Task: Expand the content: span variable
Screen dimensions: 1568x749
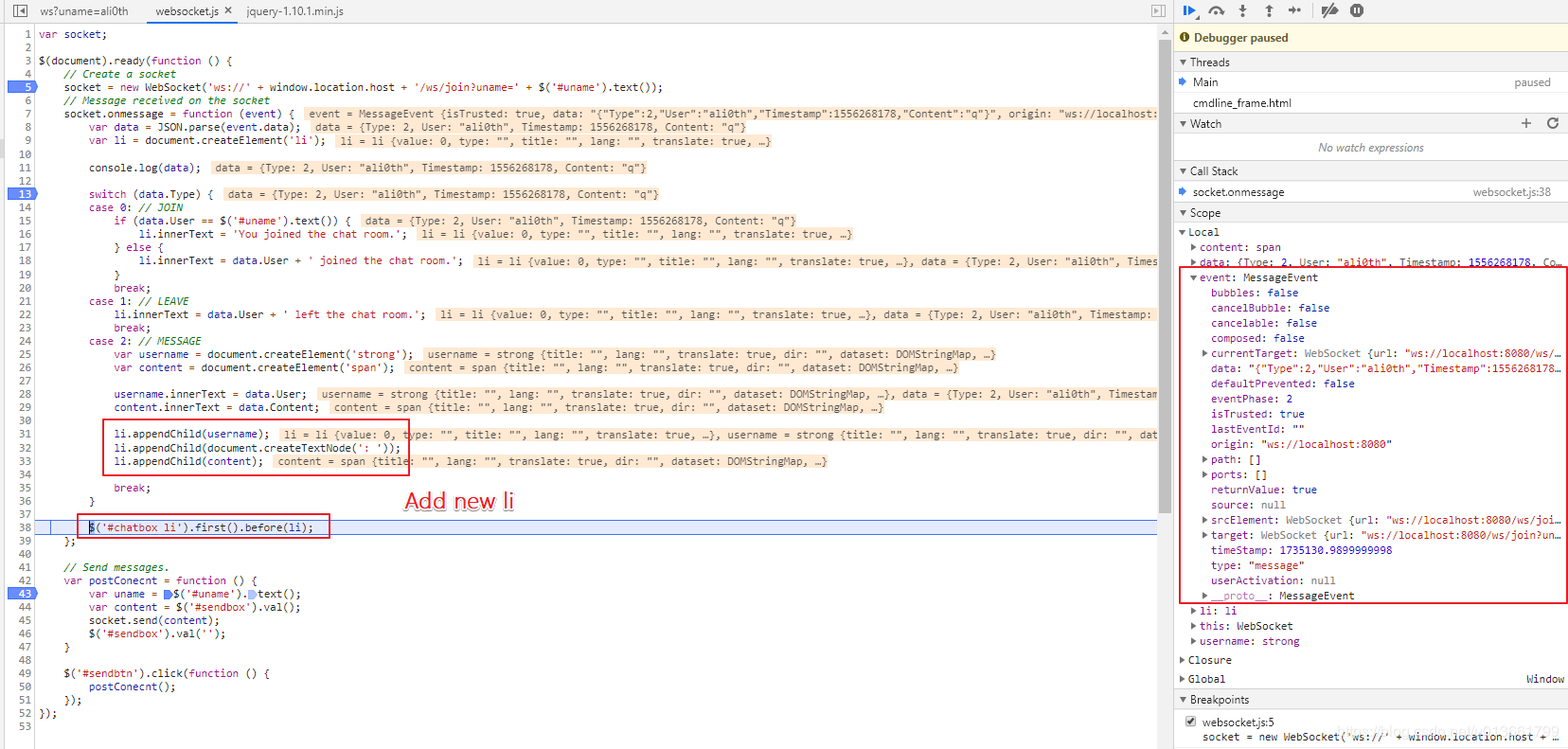Action: pyautogui.click(x=1194, y=247)
